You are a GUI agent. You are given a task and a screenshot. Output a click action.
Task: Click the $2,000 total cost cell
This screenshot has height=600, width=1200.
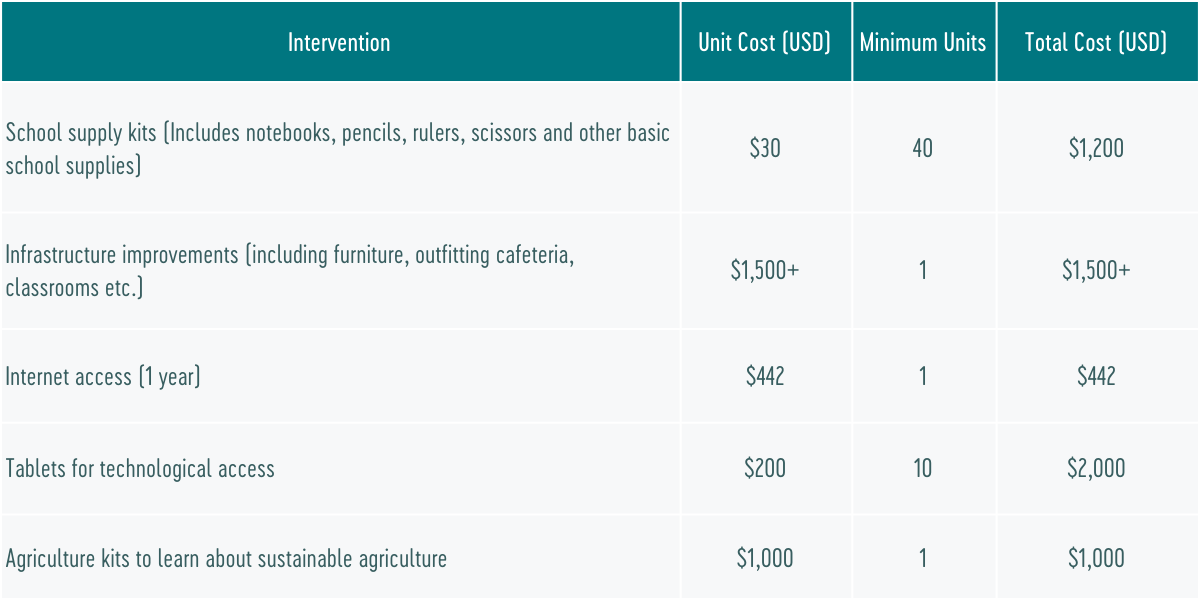point(1096,468)
